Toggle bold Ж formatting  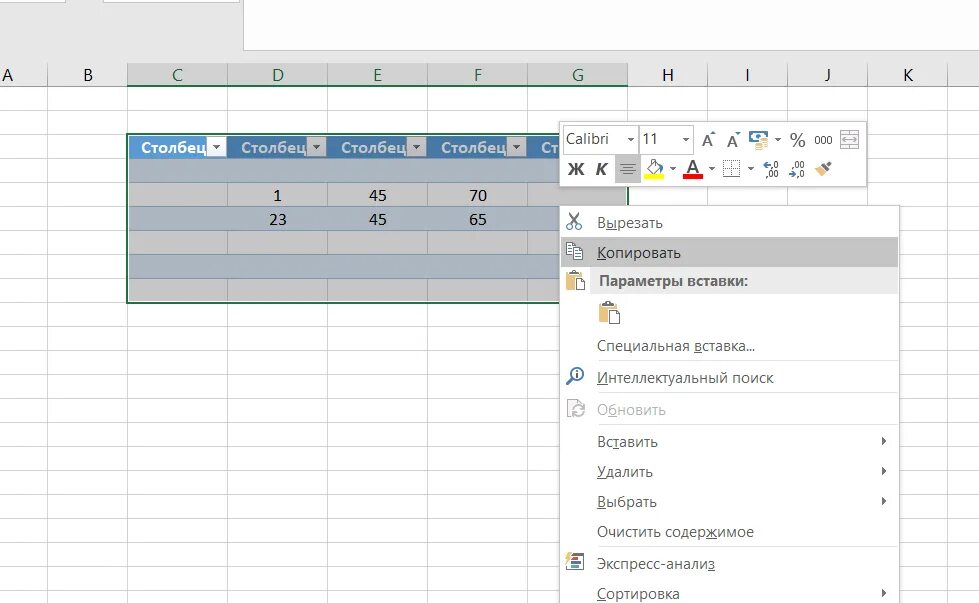tap(576, 169)
